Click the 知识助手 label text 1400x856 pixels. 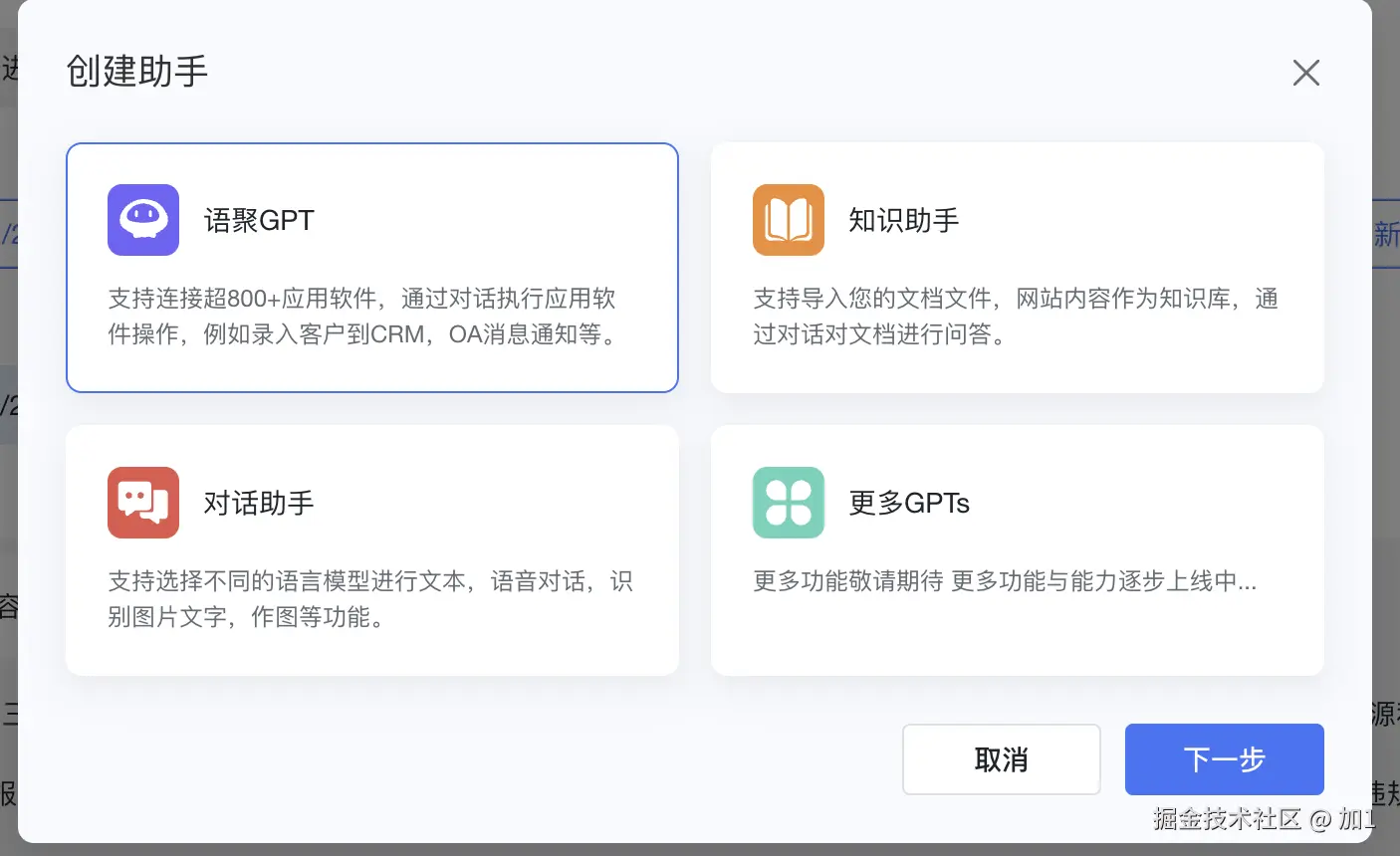(903, 220)
